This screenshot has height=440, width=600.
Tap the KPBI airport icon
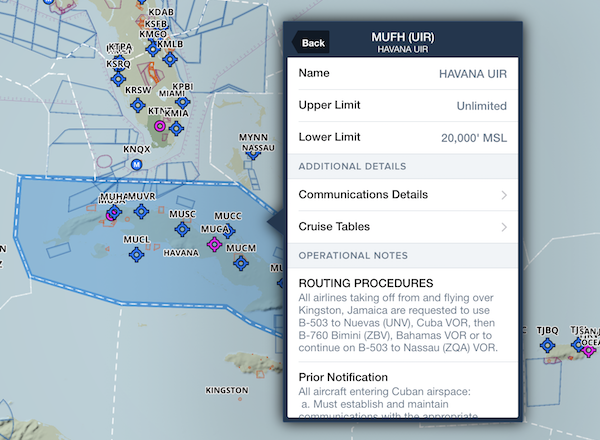point(183,99)
